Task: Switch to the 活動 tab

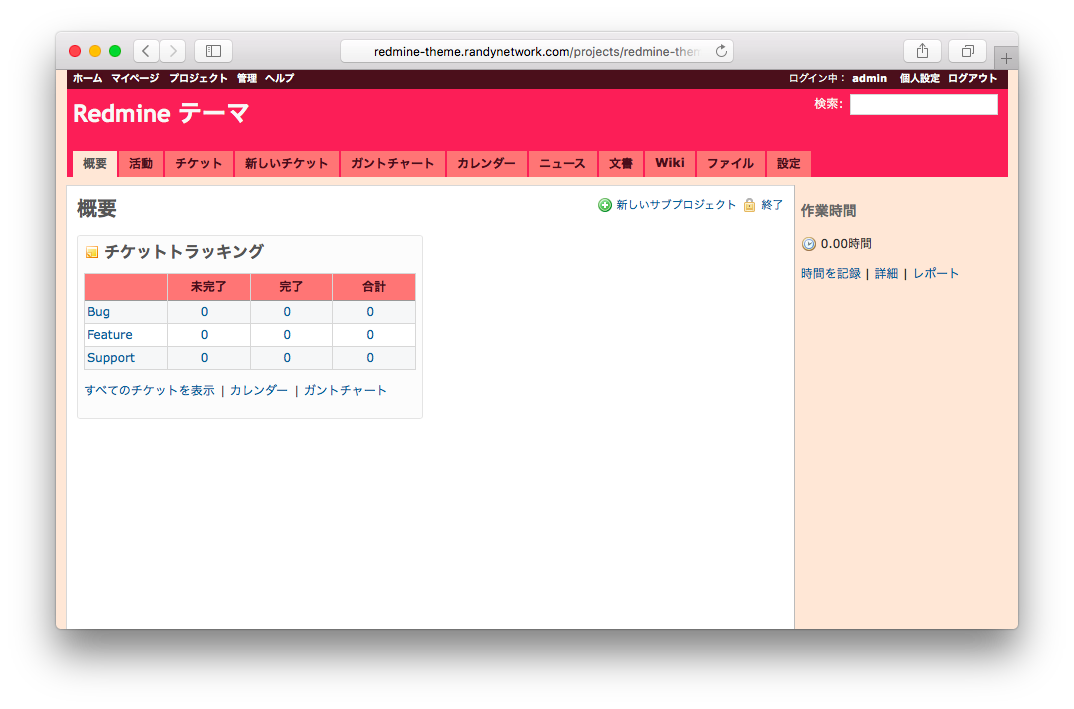Action: (141, 164)
